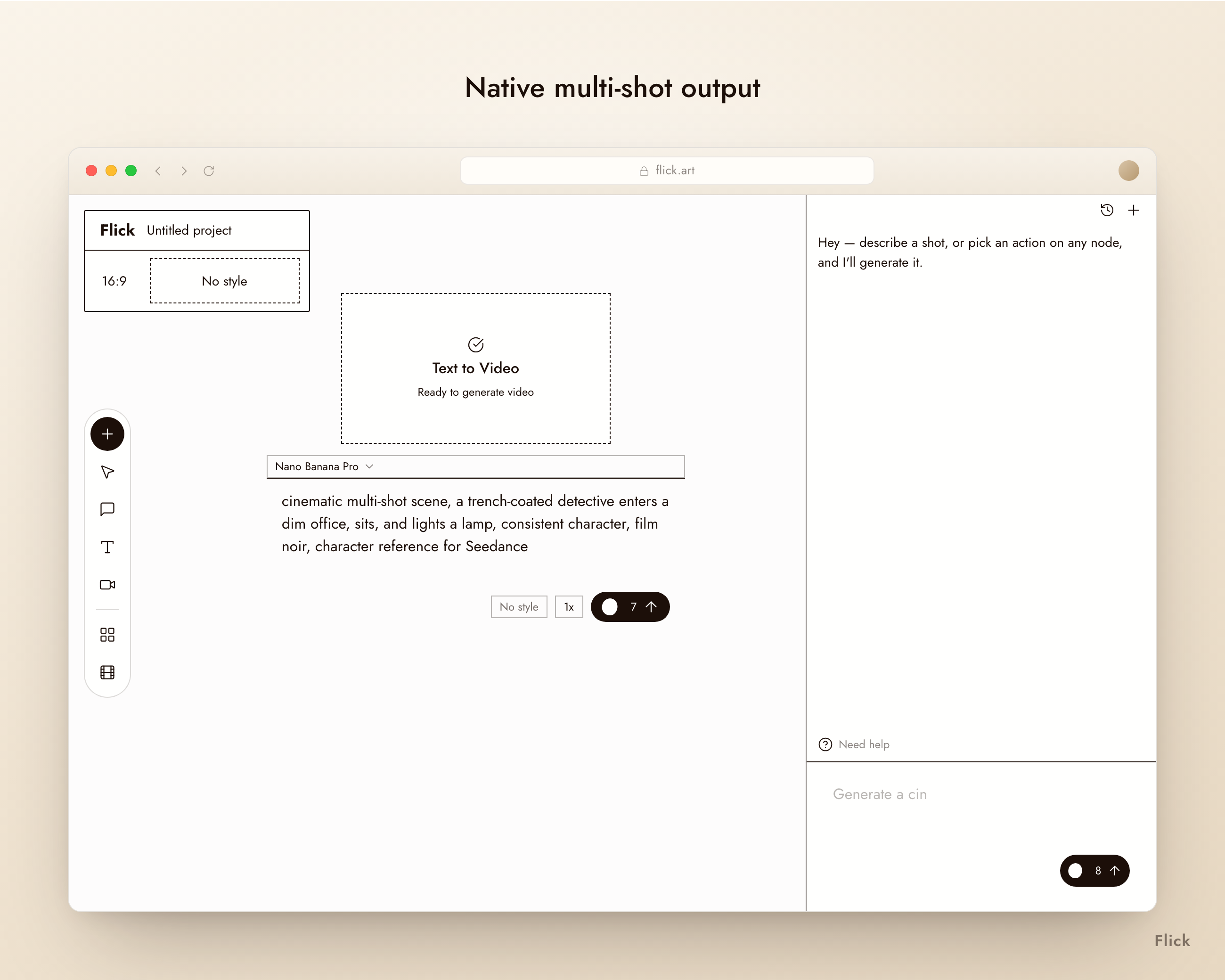This screenshot has height=980, width=1225.
Task: Select the comment bubble tool
Action: [107, 510]
